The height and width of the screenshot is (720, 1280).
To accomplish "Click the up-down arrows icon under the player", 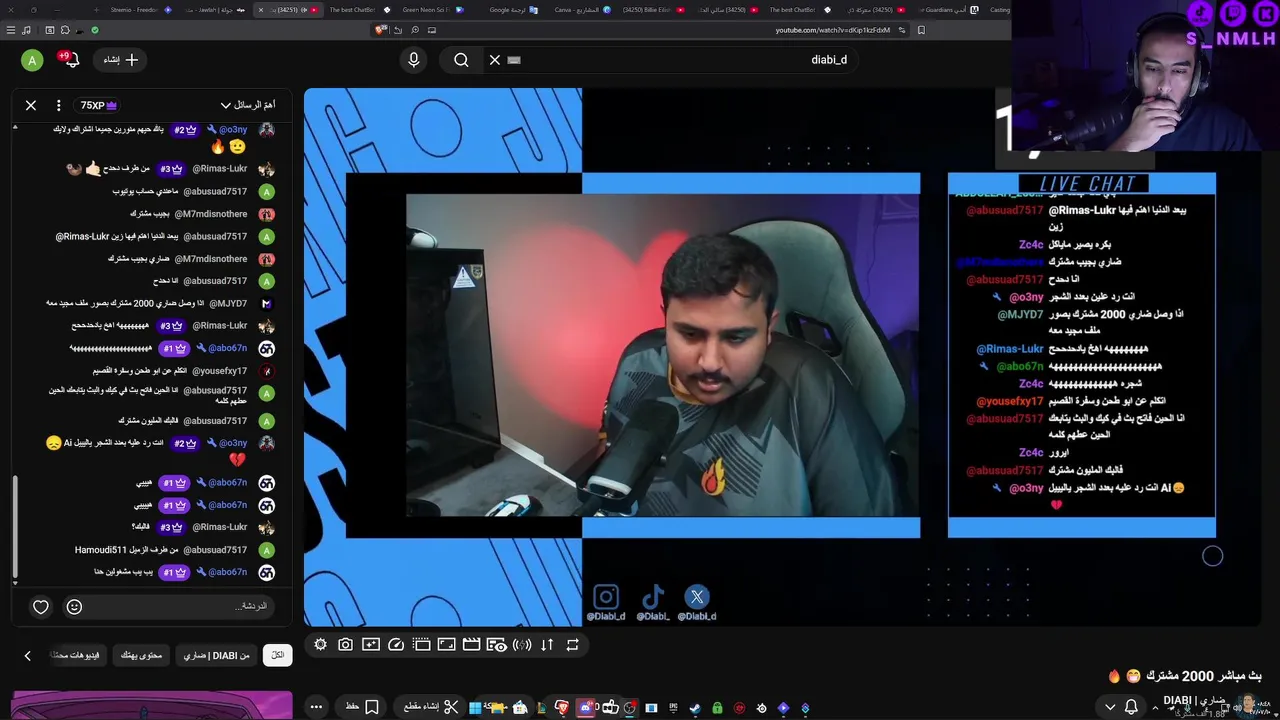I will click(x=547, y=645).
